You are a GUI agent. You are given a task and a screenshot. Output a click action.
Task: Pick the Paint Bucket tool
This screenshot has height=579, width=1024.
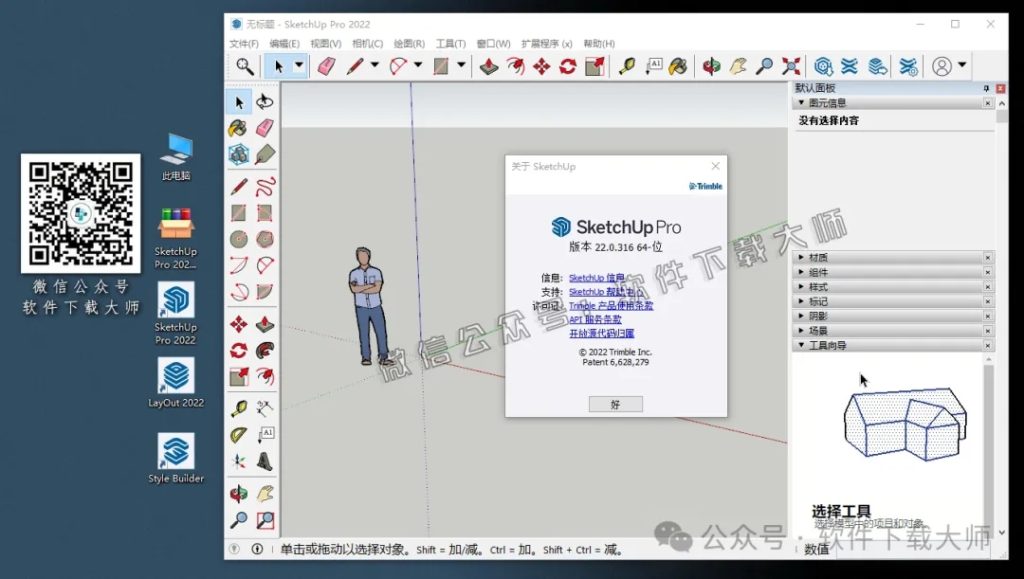(676, 65)
